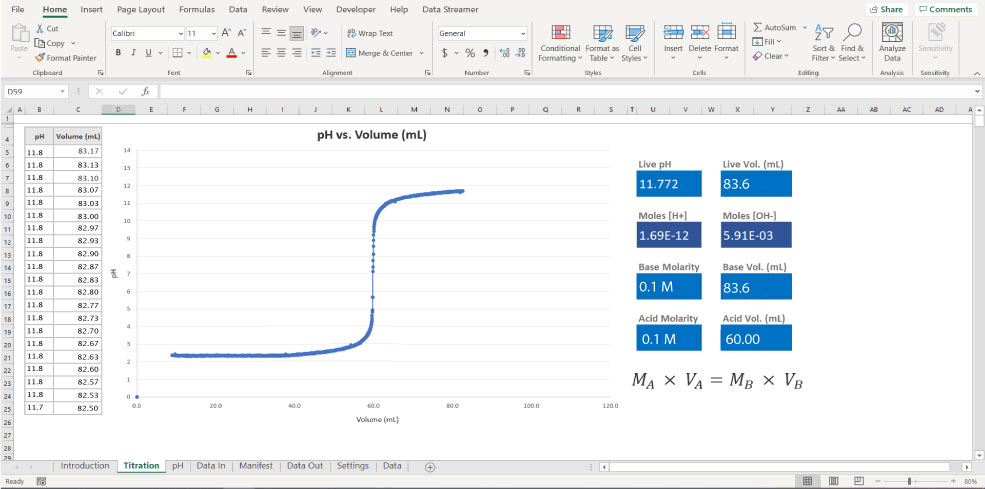The image size is (985, 489).
Task: Open the font size 11 dropdown
Action: coord(214,34)
